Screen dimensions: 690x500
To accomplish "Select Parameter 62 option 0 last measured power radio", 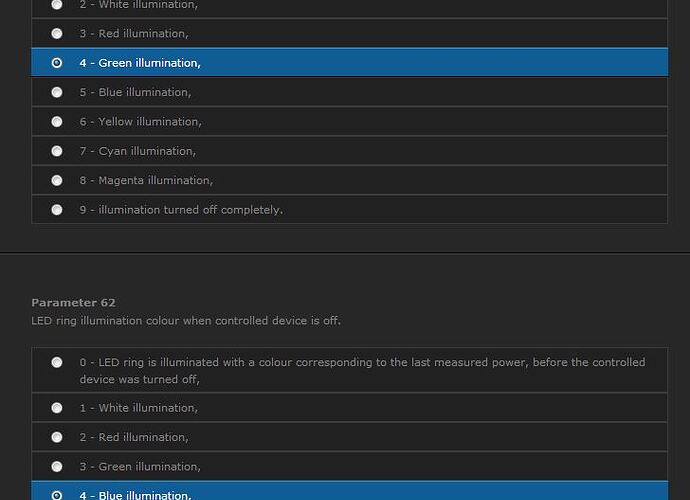I will point(57,363).
